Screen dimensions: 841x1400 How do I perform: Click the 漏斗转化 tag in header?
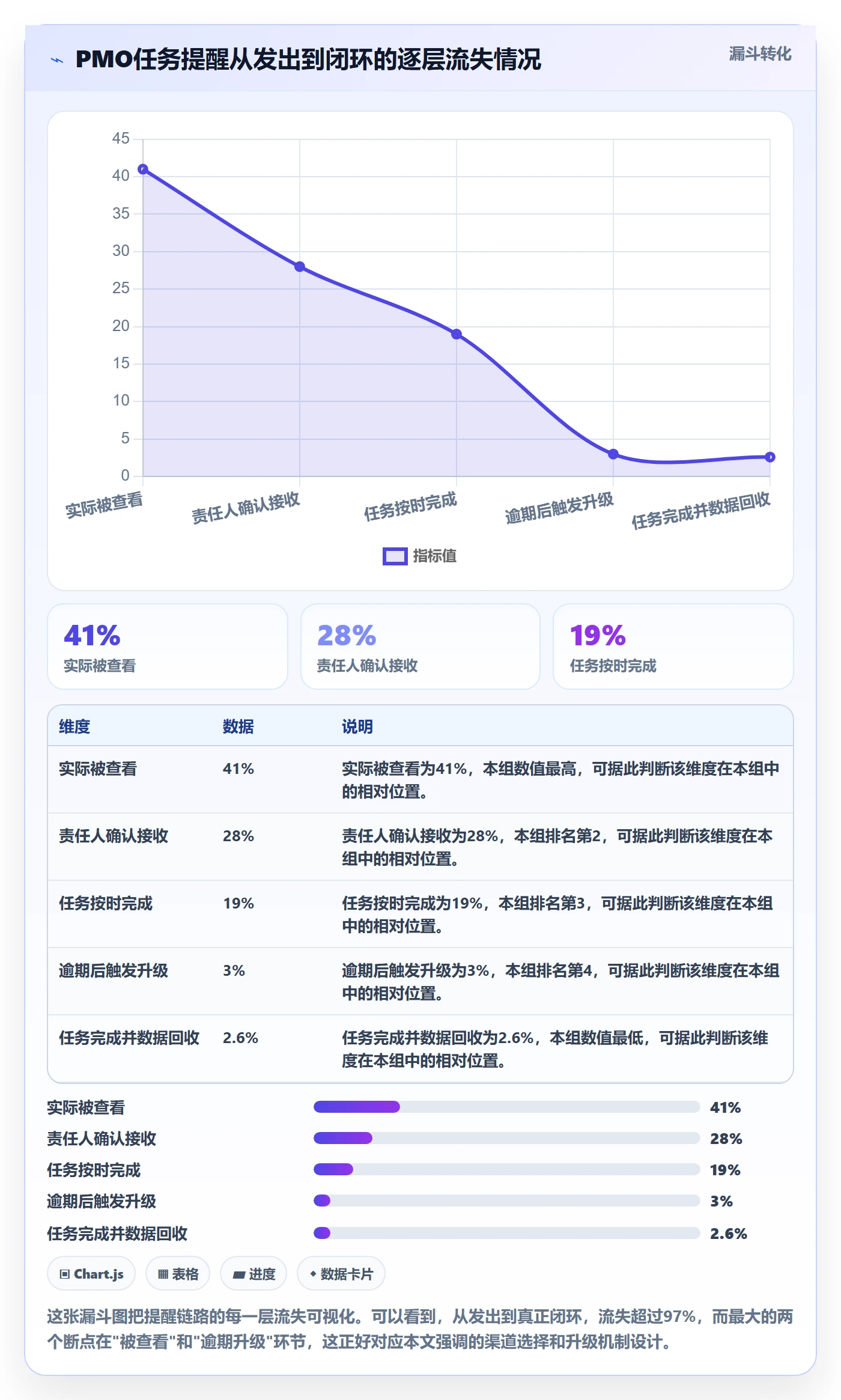[x=760, y=54]
